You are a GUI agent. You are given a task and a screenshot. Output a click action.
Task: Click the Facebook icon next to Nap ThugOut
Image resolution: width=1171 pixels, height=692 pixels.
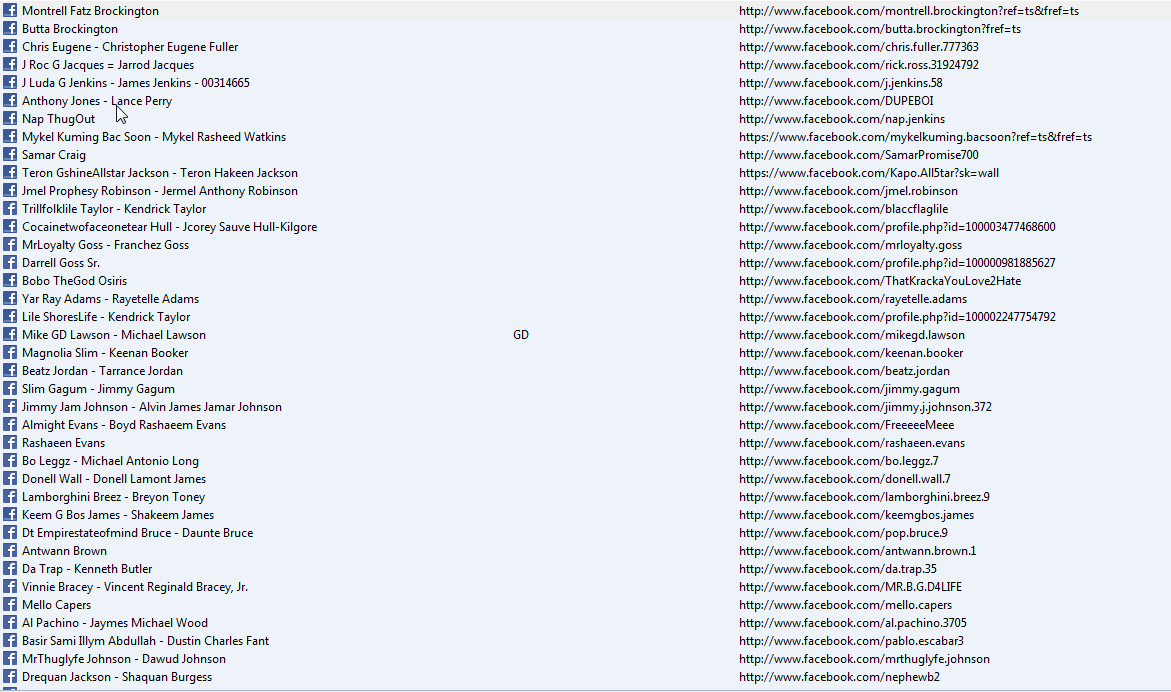(x=10, y=119)
